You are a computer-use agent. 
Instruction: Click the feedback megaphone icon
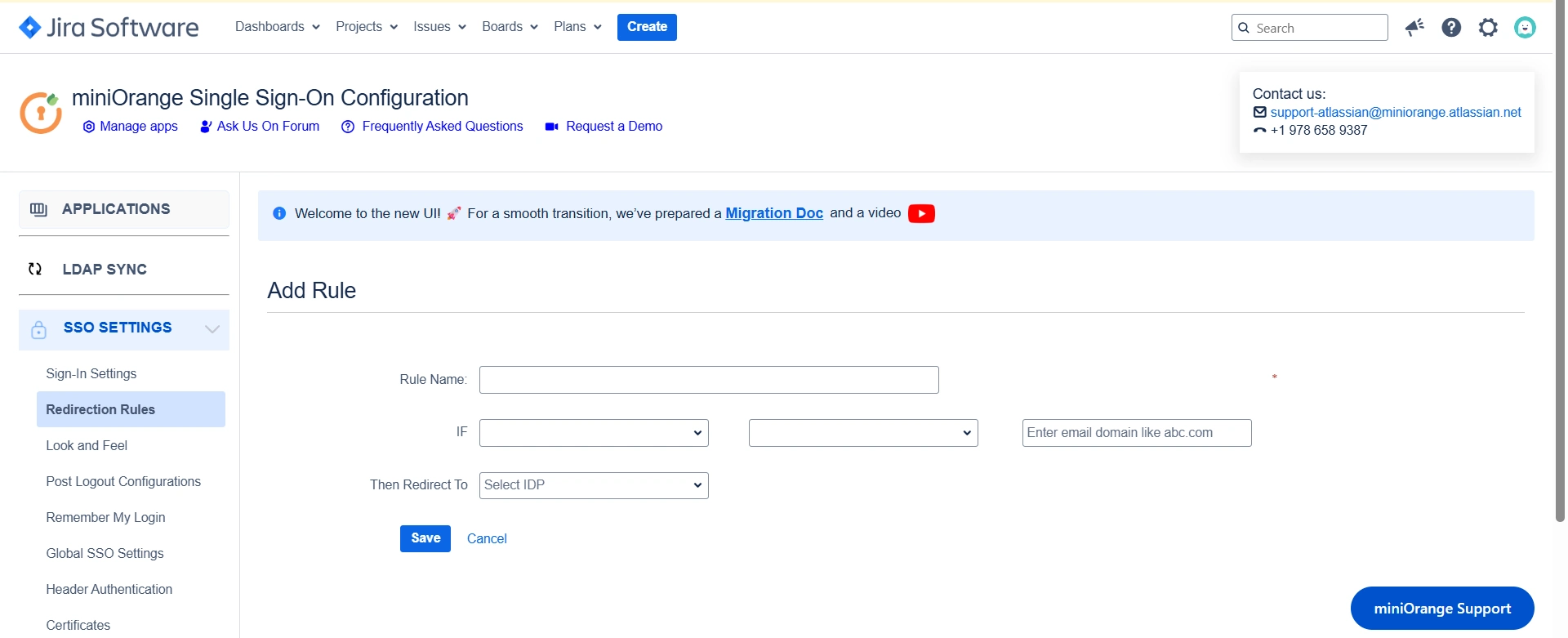click(1414, 28)
